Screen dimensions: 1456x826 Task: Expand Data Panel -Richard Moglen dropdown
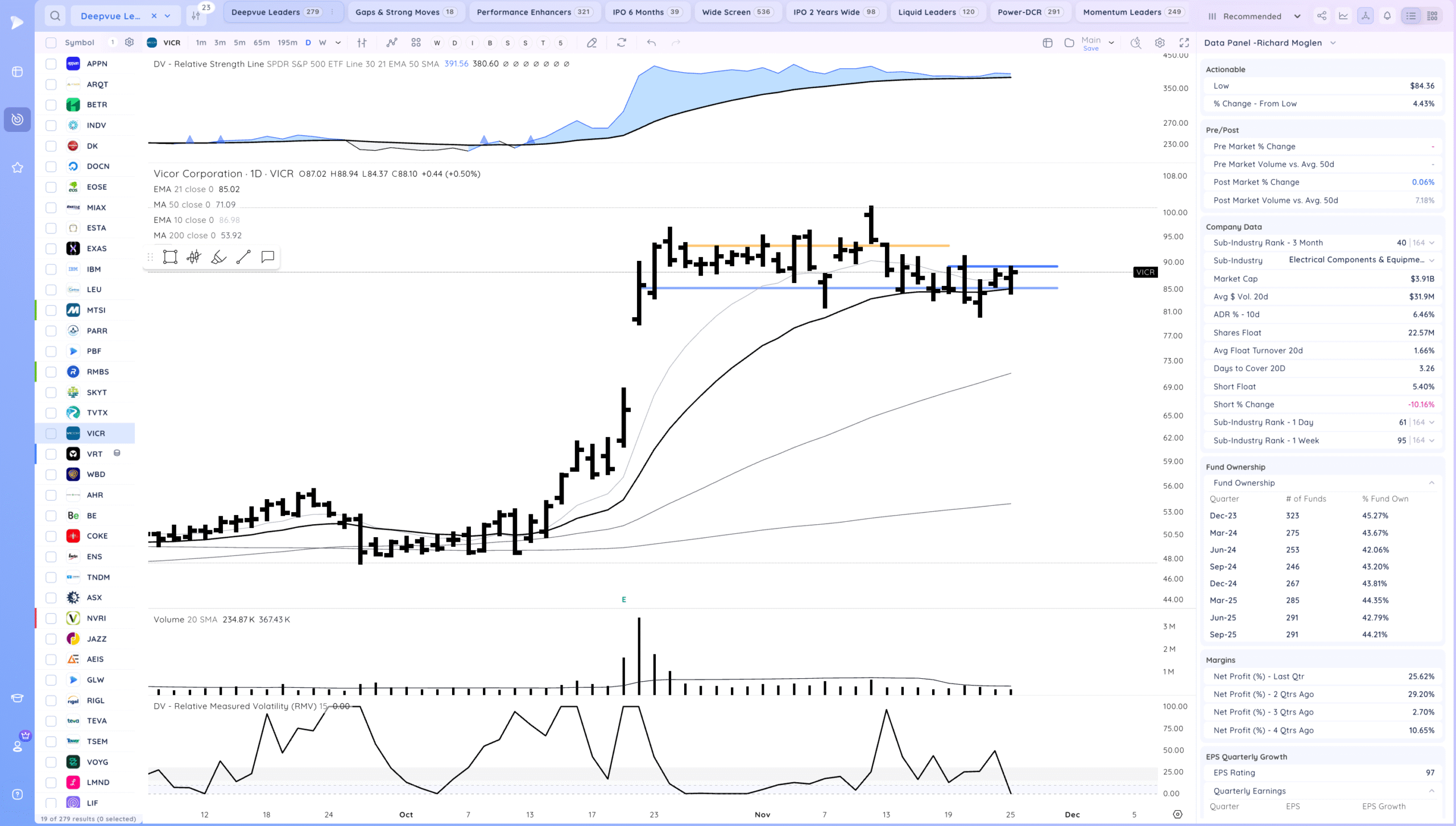coord(1333,43)
